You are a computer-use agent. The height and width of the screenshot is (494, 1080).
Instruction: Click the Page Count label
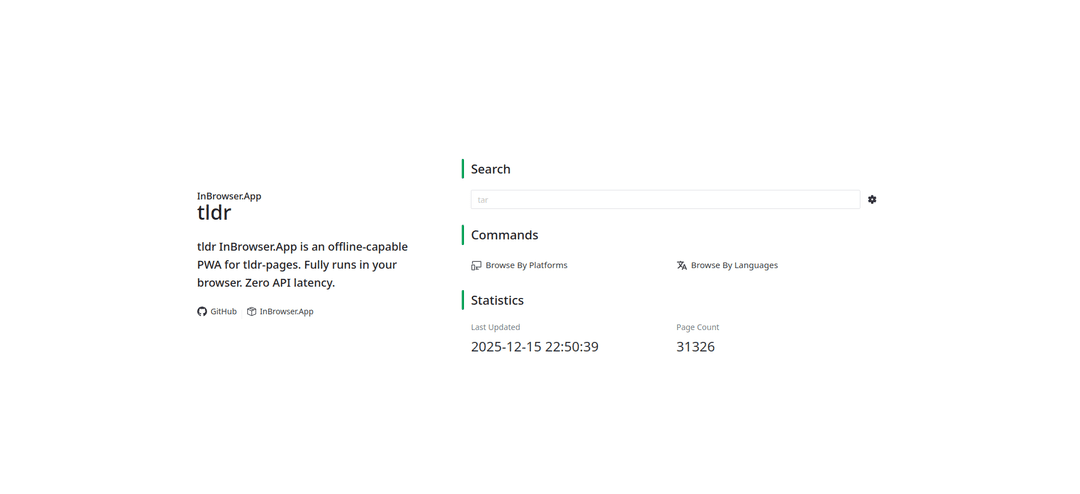click(697, 327)
